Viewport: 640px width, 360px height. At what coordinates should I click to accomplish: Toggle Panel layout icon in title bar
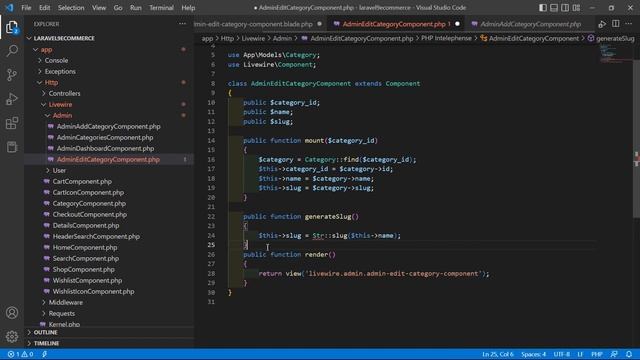pos(554,8)
